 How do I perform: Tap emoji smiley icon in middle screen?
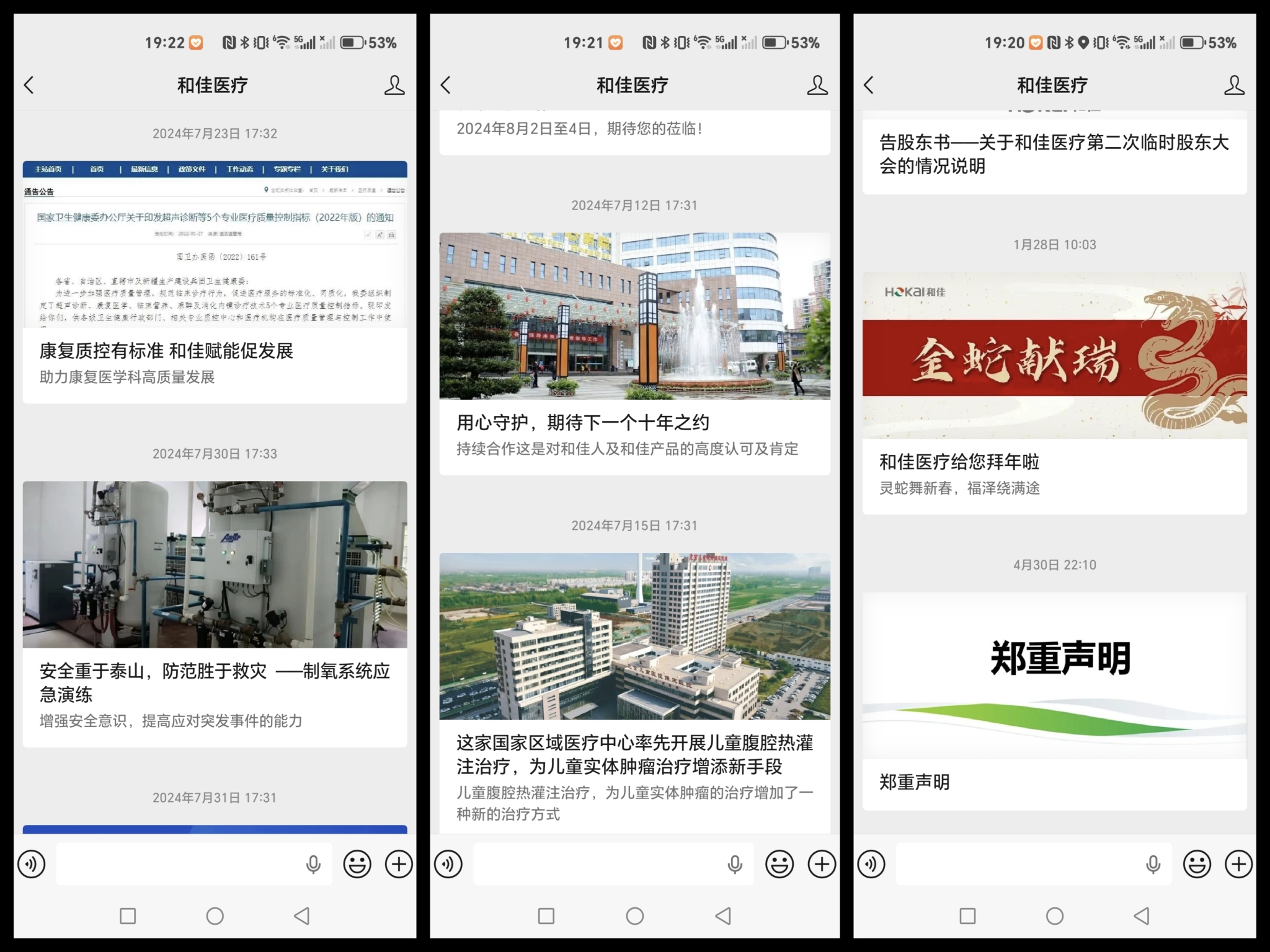pyautogui.click(x=779, y=864)
